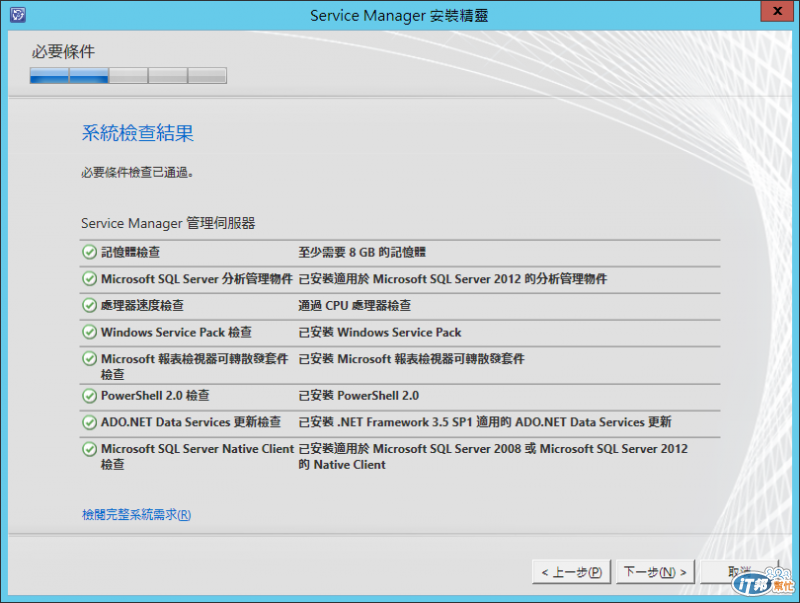Viewport: 800px width, 603px height.
Task: Click the 必要條件 step title
Action: [x=63, y=52]
